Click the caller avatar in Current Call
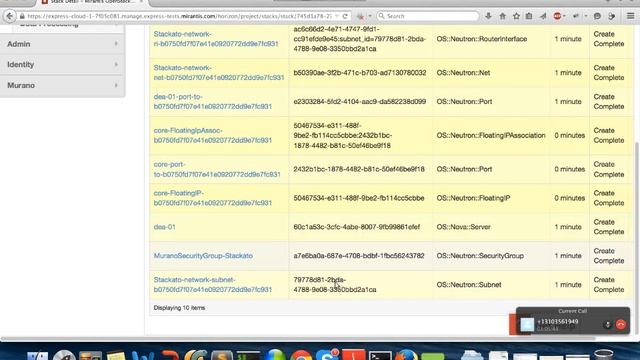 tap(527, 324)
